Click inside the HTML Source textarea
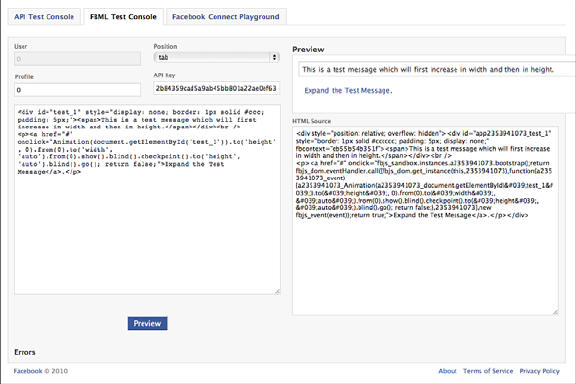The height and width of the screenshot is (384, 576). [x=425, y=221]
